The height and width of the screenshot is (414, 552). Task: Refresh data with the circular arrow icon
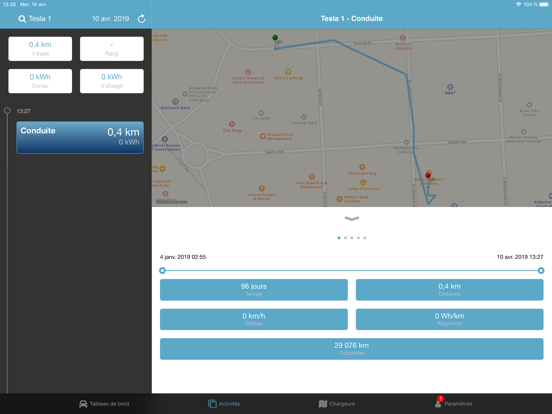(x=142, y=19)
